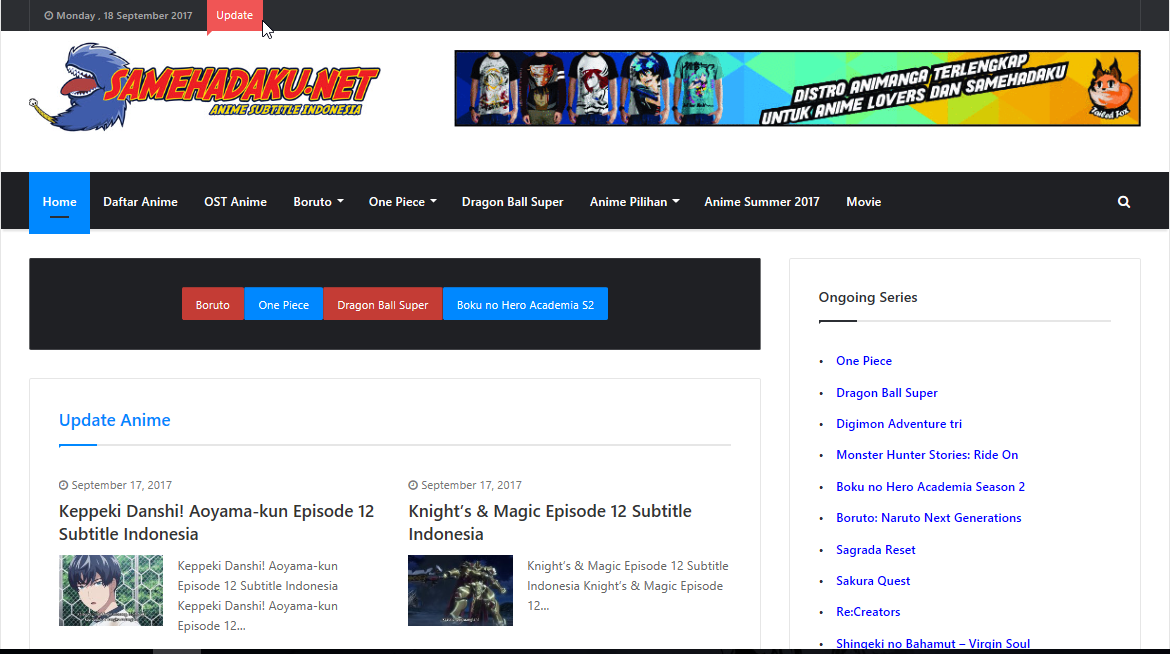Open Dragon Ball Super in Ongoing Series
Screen dimensions: 1170x654
(886, 393)
